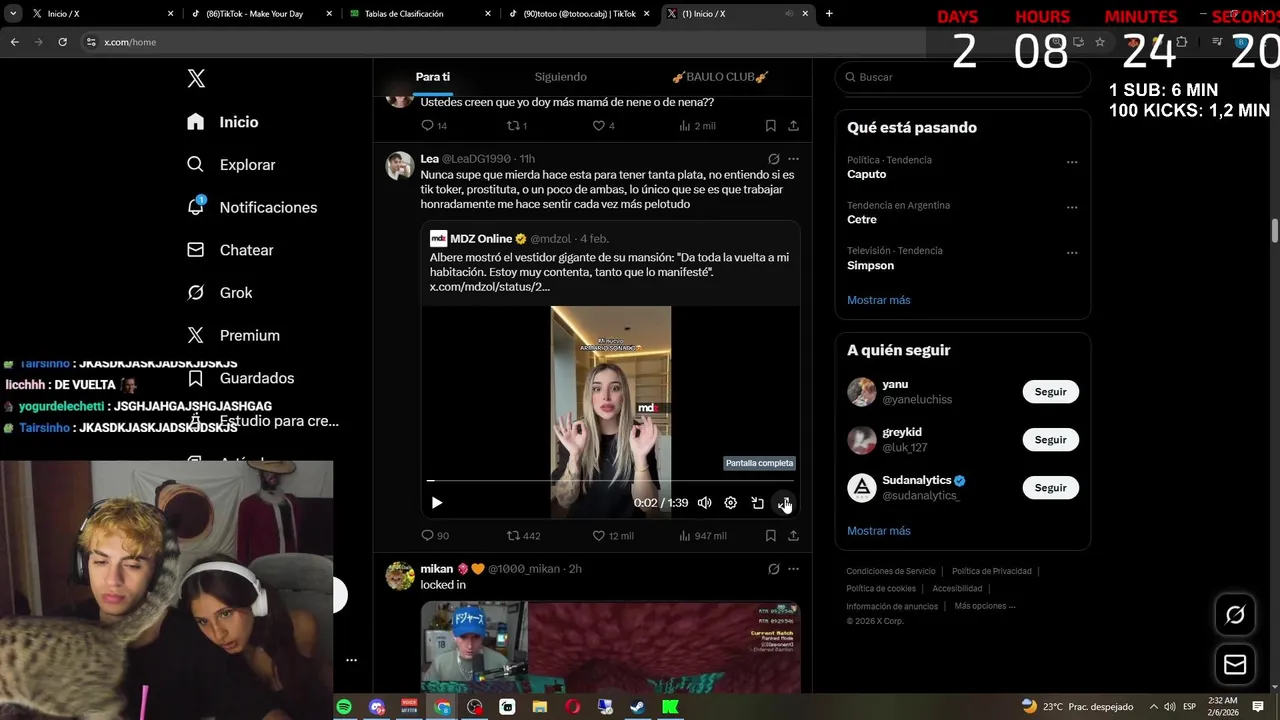The height and width of the screenshot is (720, 1280).
Task: Reply to the top post with 14 comments
Action: [x=434, y=126]
